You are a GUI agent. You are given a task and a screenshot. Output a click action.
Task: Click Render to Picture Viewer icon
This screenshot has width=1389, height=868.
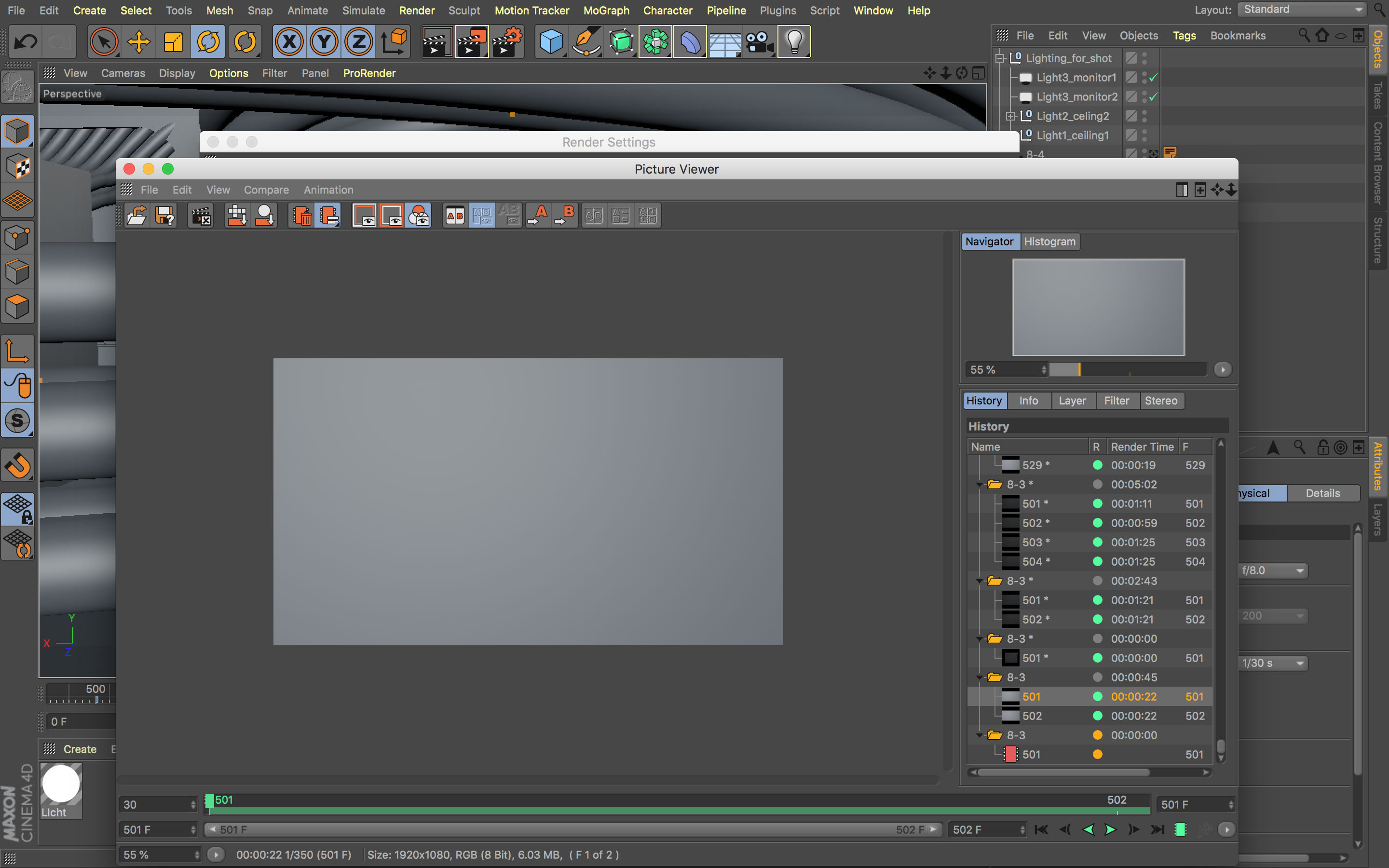pos(472,42)
